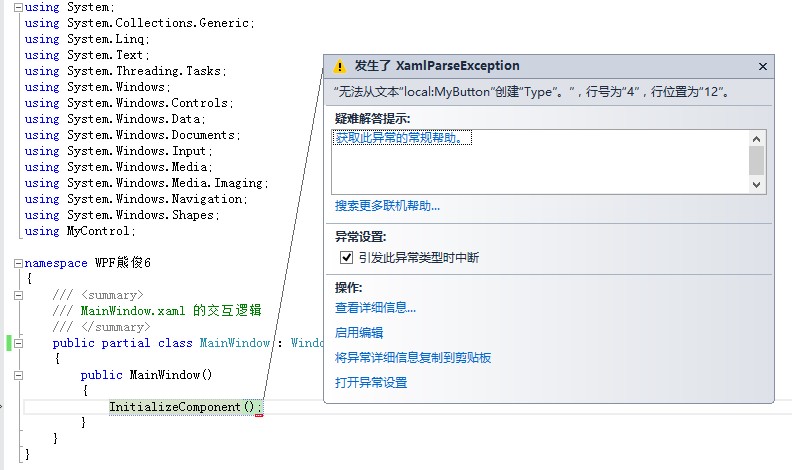This screenshot has height=470, width=792.
Task: Collapse the summary comment region
Action: (x=18, y=295)
